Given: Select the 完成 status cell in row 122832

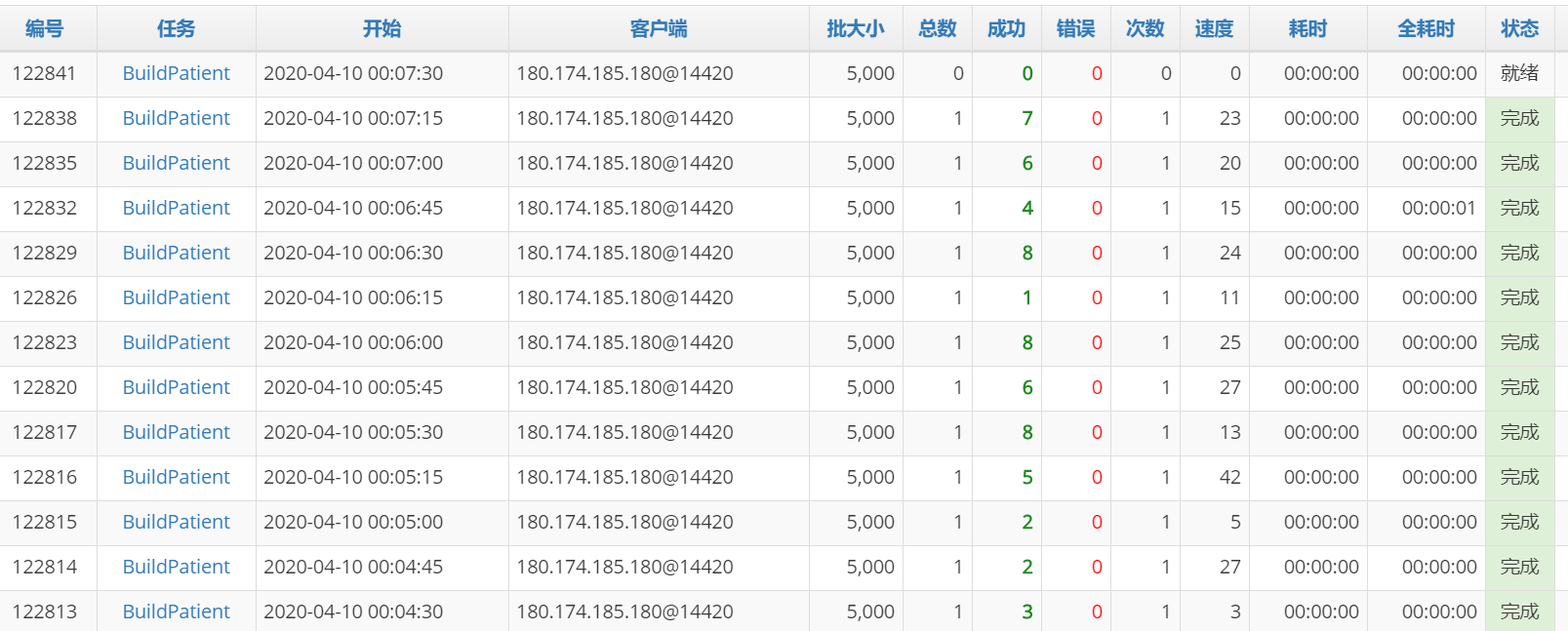Looking at the screenshot, I should 1520,209.
